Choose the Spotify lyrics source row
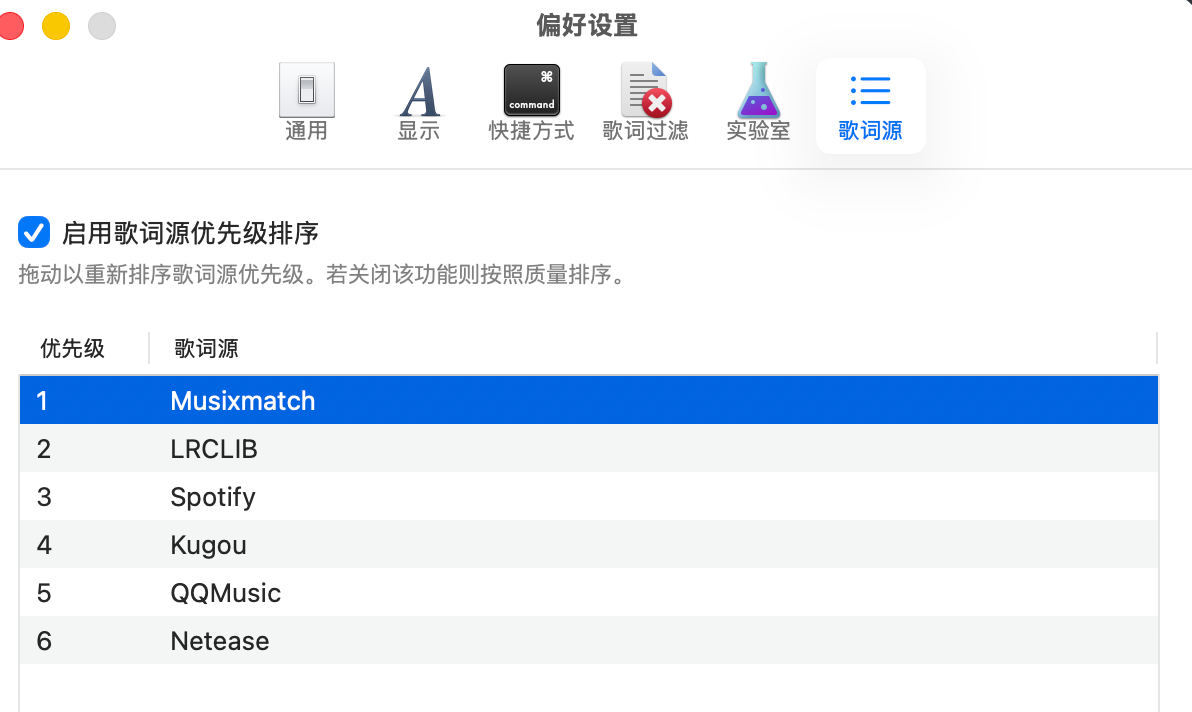1192x712 pixels. coord(213,497)
